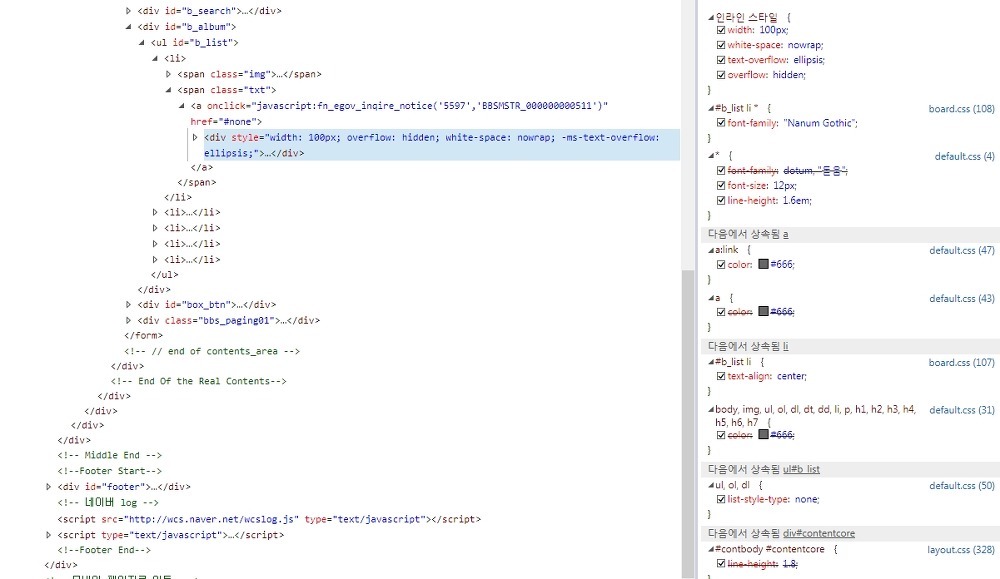Viewport: 1000px width, 579px height.
Task: Open default.css (4) source link
Action: pos(964,156)
